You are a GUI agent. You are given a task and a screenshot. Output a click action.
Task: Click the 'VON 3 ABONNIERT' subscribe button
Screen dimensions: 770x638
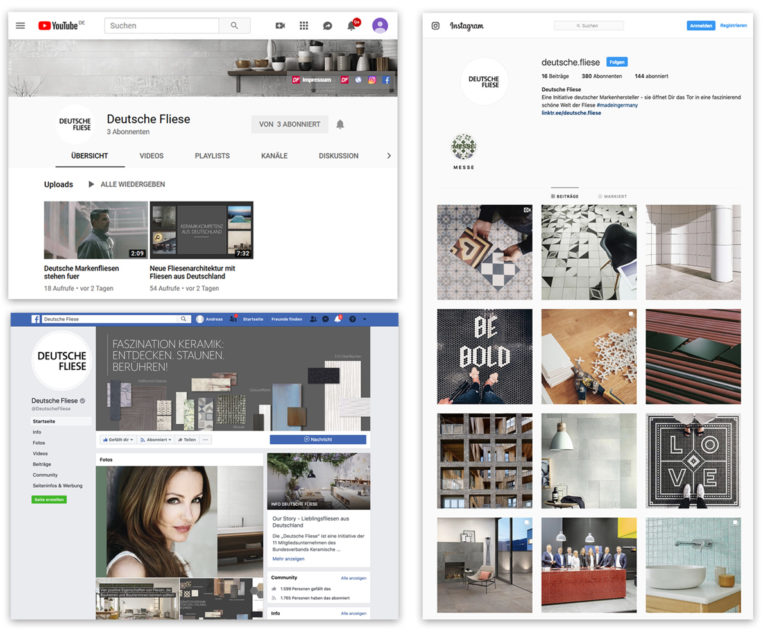[x=289, y=124]
